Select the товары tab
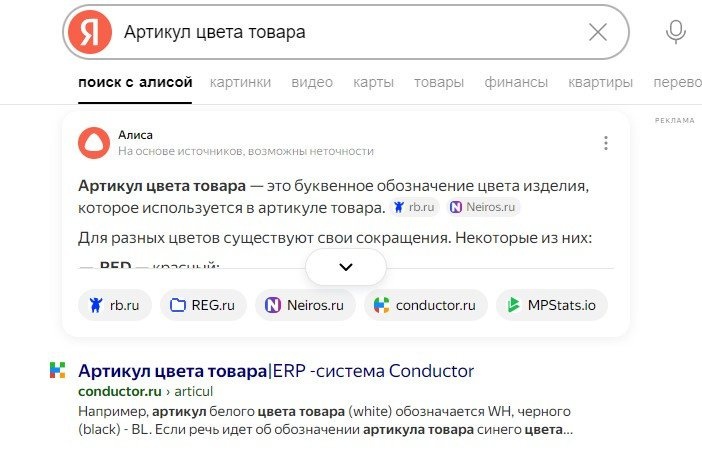Screen dimensions: 702x473 coord(438,82)
